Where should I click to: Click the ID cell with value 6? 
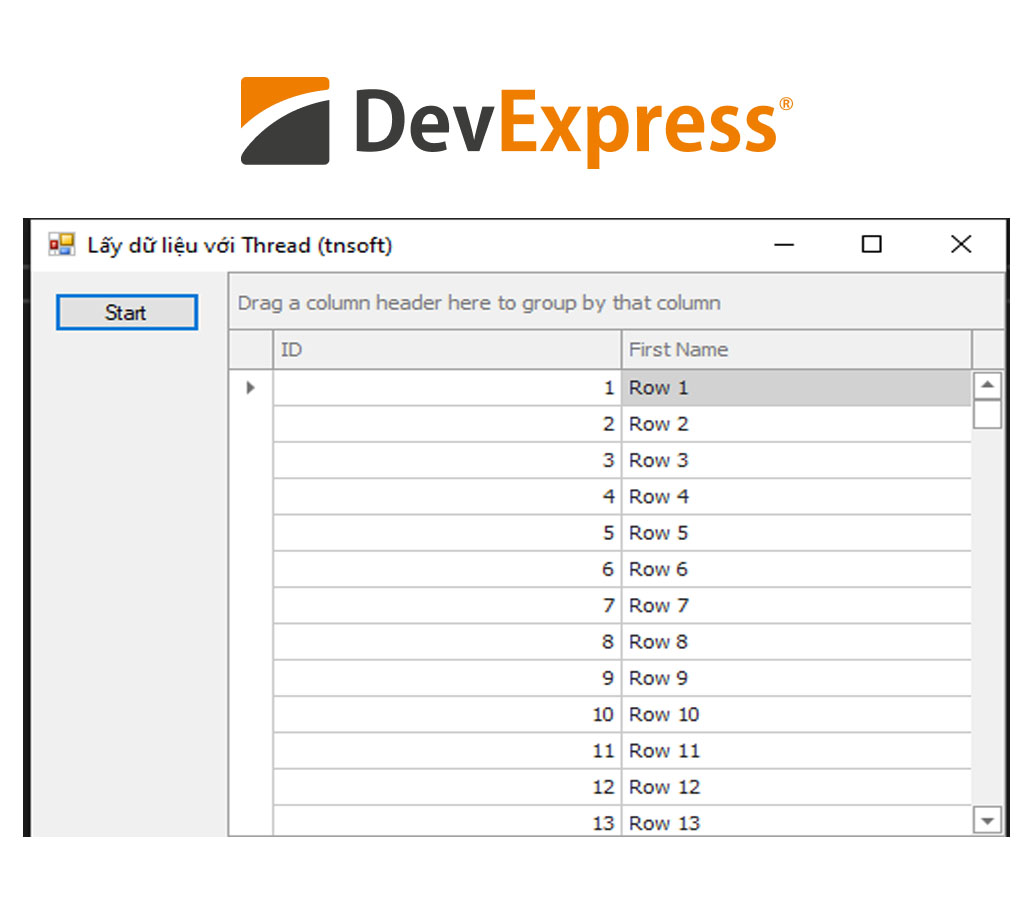pos(447,569)
